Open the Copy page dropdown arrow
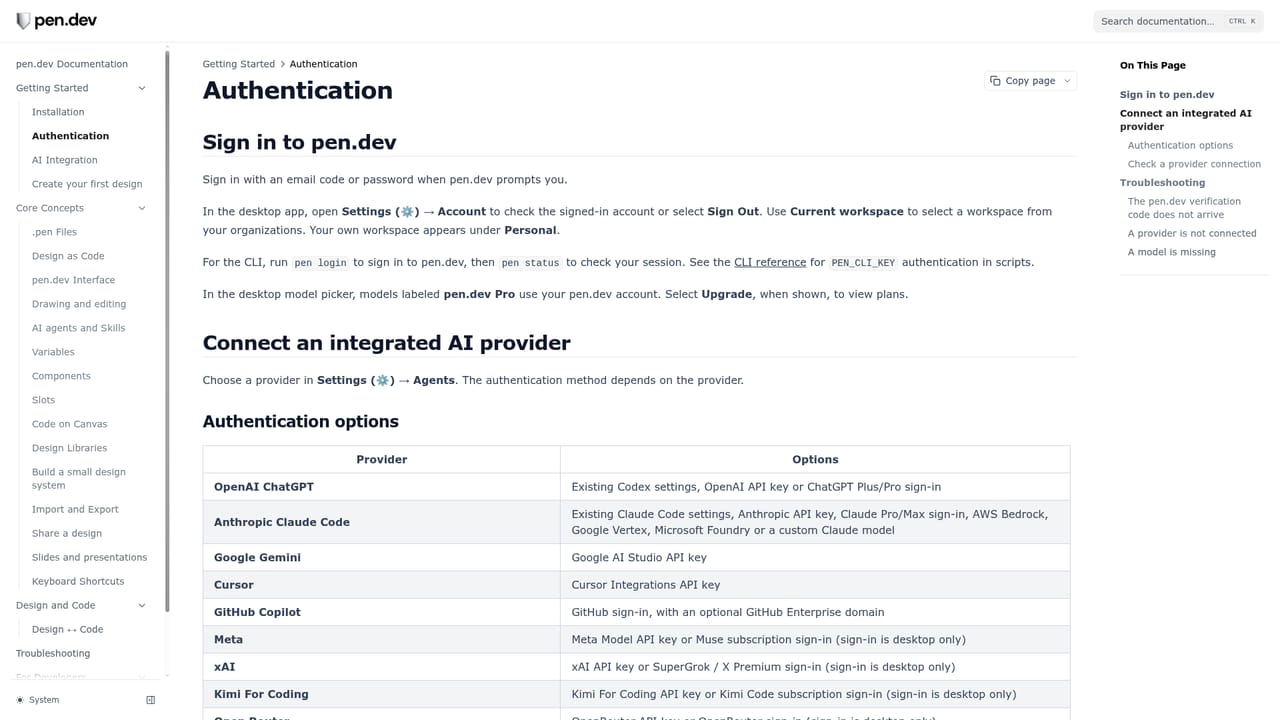 (1067, 81)
